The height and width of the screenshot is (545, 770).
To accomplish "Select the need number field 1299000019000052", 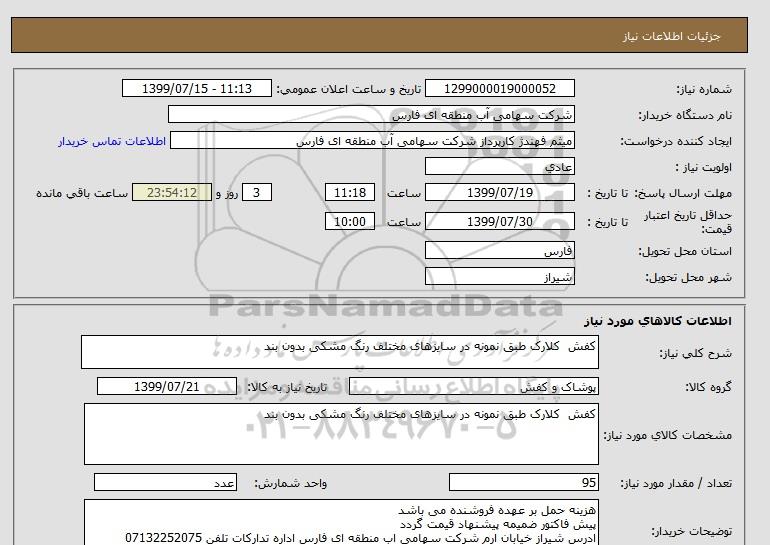I will pyautogui.click(x=499, y=88).
